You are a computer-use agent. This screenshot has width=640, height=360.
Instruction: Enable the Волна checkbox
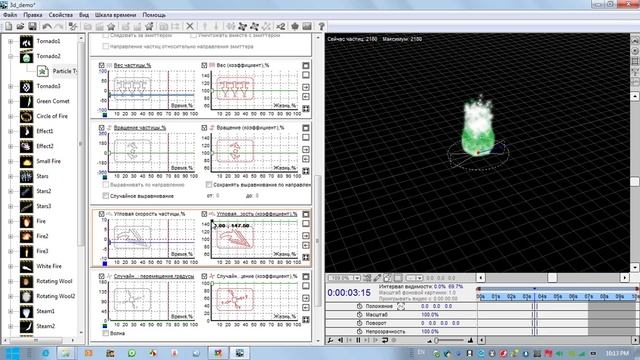click(106, 333)
